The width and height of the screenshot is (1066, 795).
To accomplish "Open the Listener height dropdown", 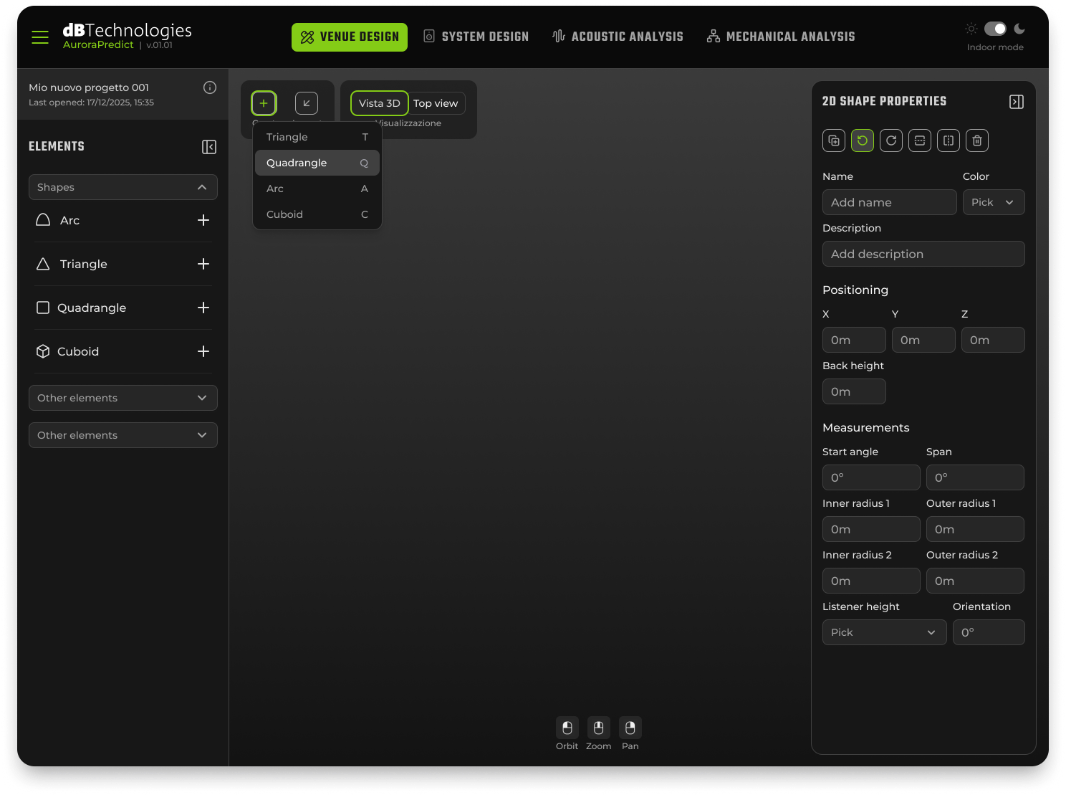I will [x=884, y=632].
